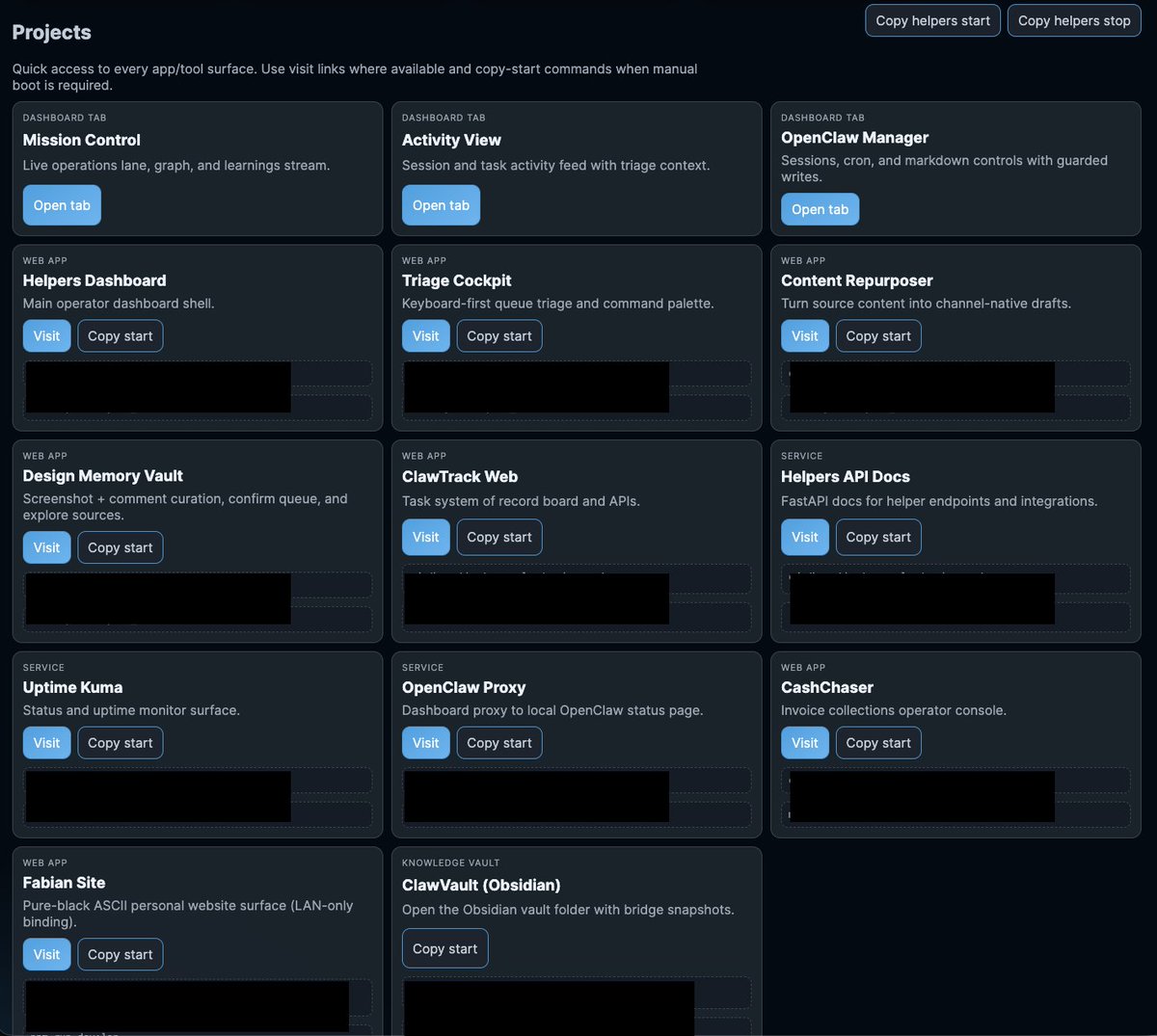Click 'Session and task activity feed' description
The width and height of the screenshot is (1157, 1036).
tap(556, 166)
